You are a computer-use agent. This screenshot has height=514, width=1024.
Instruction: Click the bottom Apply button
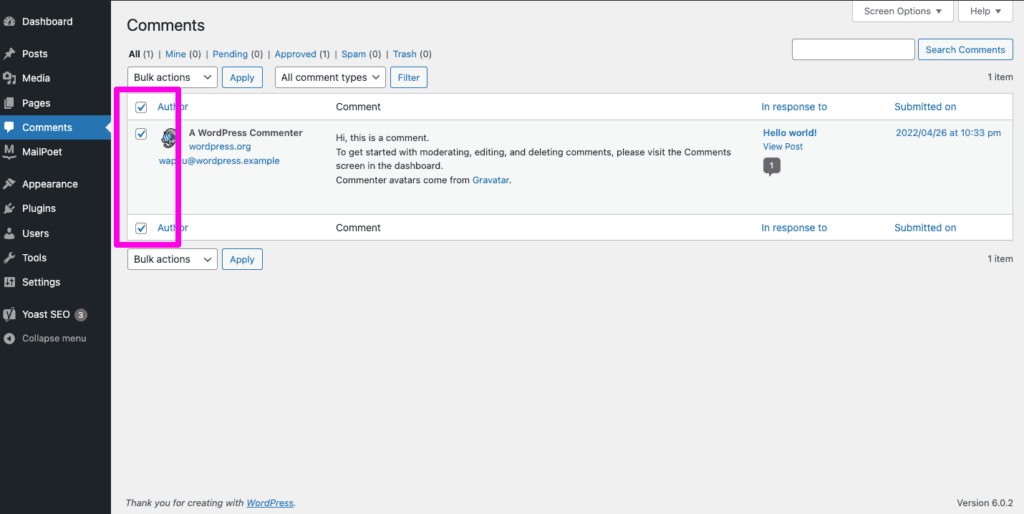(x=242, y=259)
